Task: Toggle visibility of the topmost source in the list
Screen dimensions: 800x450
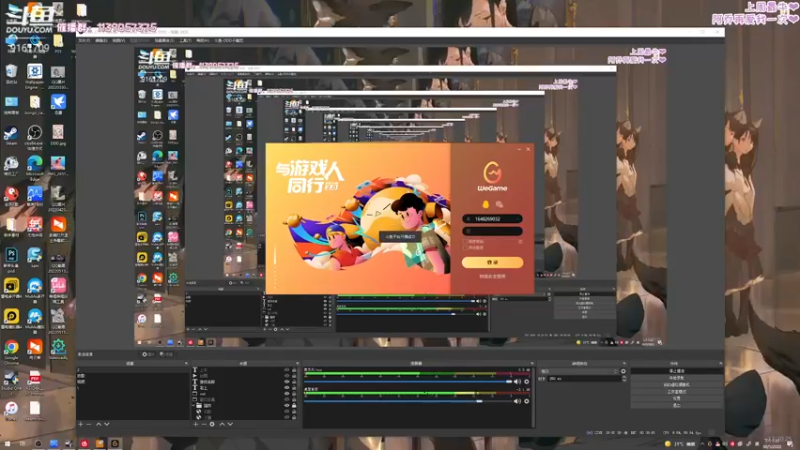Action: (x=286, y=369)
